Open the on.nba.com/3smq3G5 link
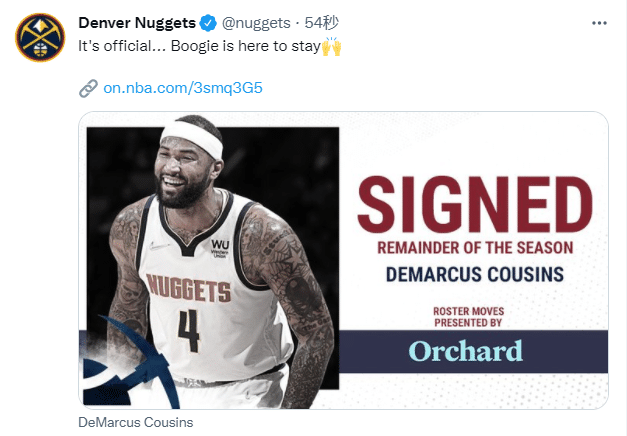The height and width of the screenshot is (436, 627). (x=183, y=88)
